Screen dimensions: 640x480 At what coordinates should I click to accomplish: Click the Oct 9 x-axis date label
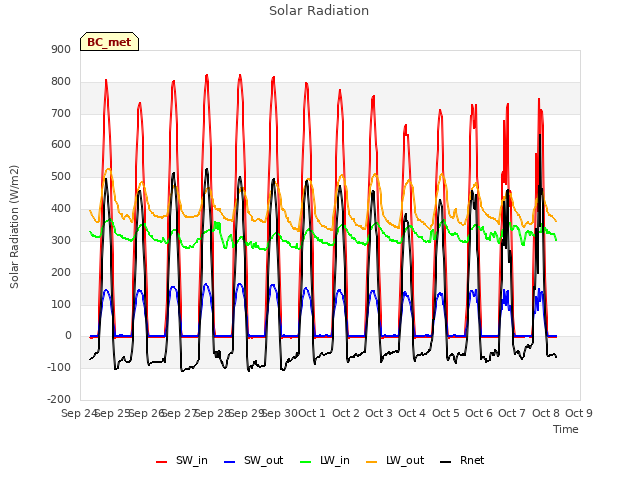point(579,413)
